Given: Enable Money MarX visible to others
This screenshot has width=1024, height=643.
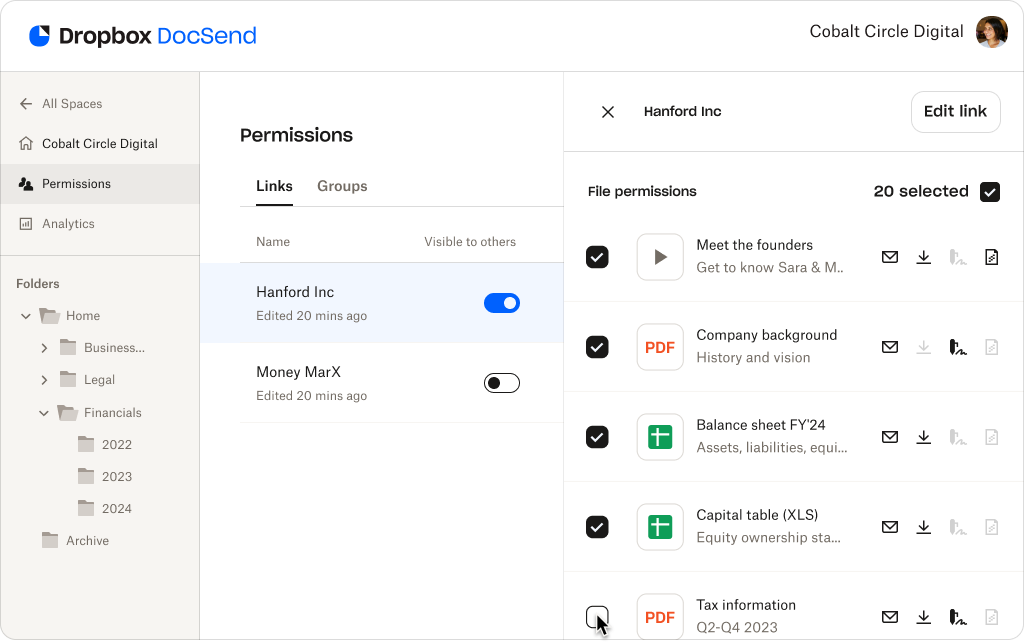Looking at the screenshot, I should [502, 384].
